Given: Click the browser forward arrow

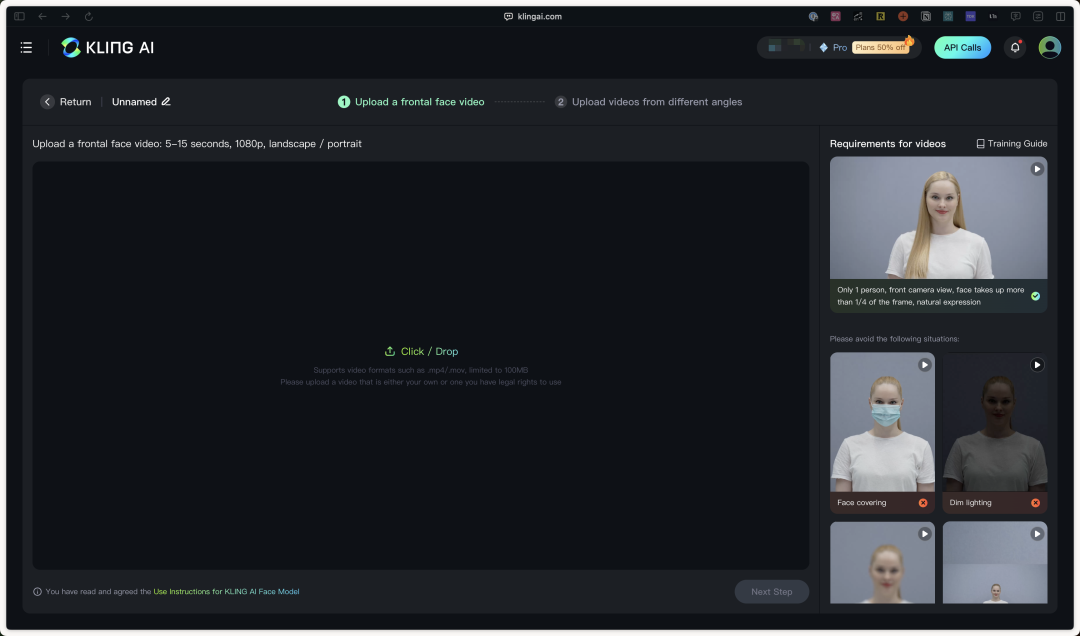Looking at the screenshot, I should pyautogui.click(x=65, y=17).
